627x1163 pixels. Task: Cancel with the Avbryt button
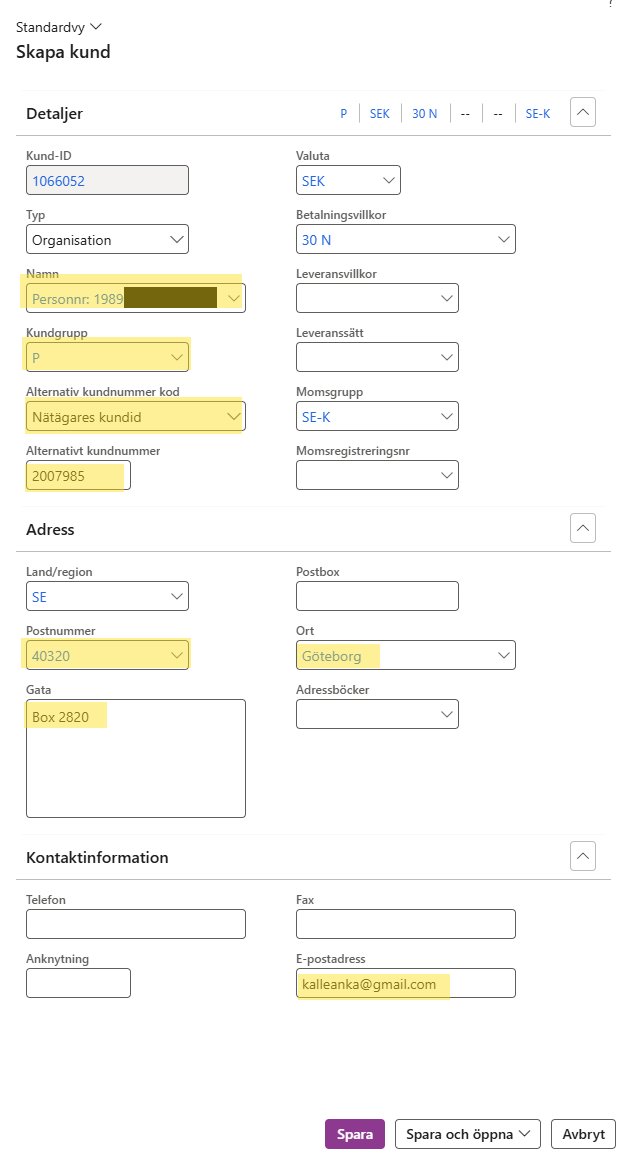click(583, 1134)
